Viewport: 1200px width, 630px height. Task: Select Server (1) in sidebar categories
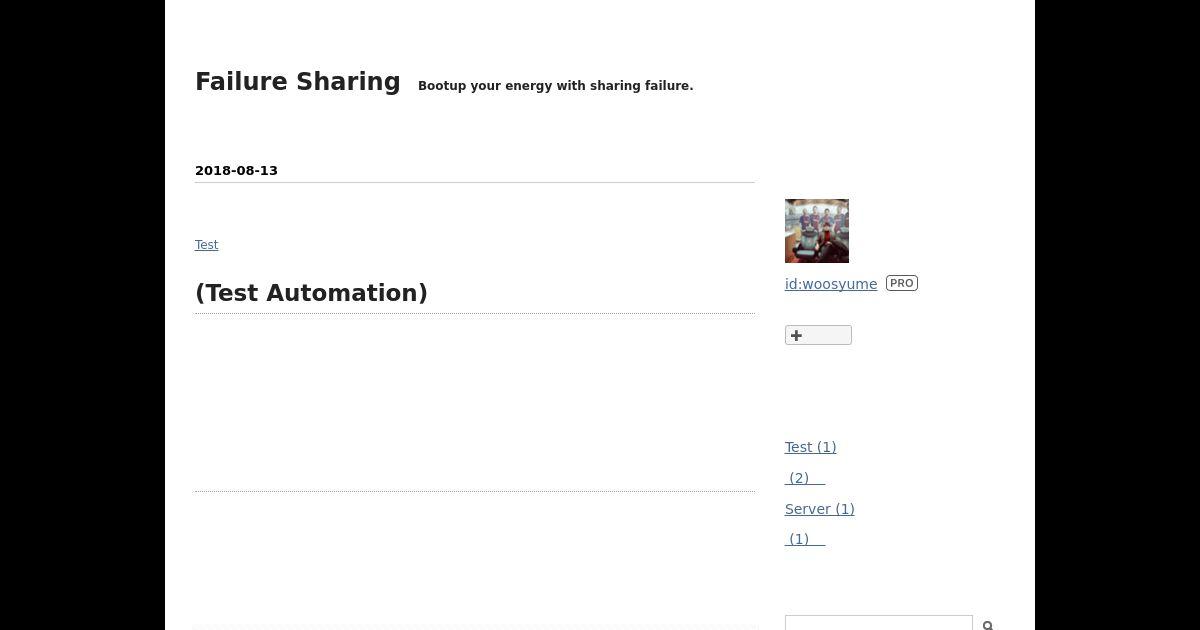[820, 509]
